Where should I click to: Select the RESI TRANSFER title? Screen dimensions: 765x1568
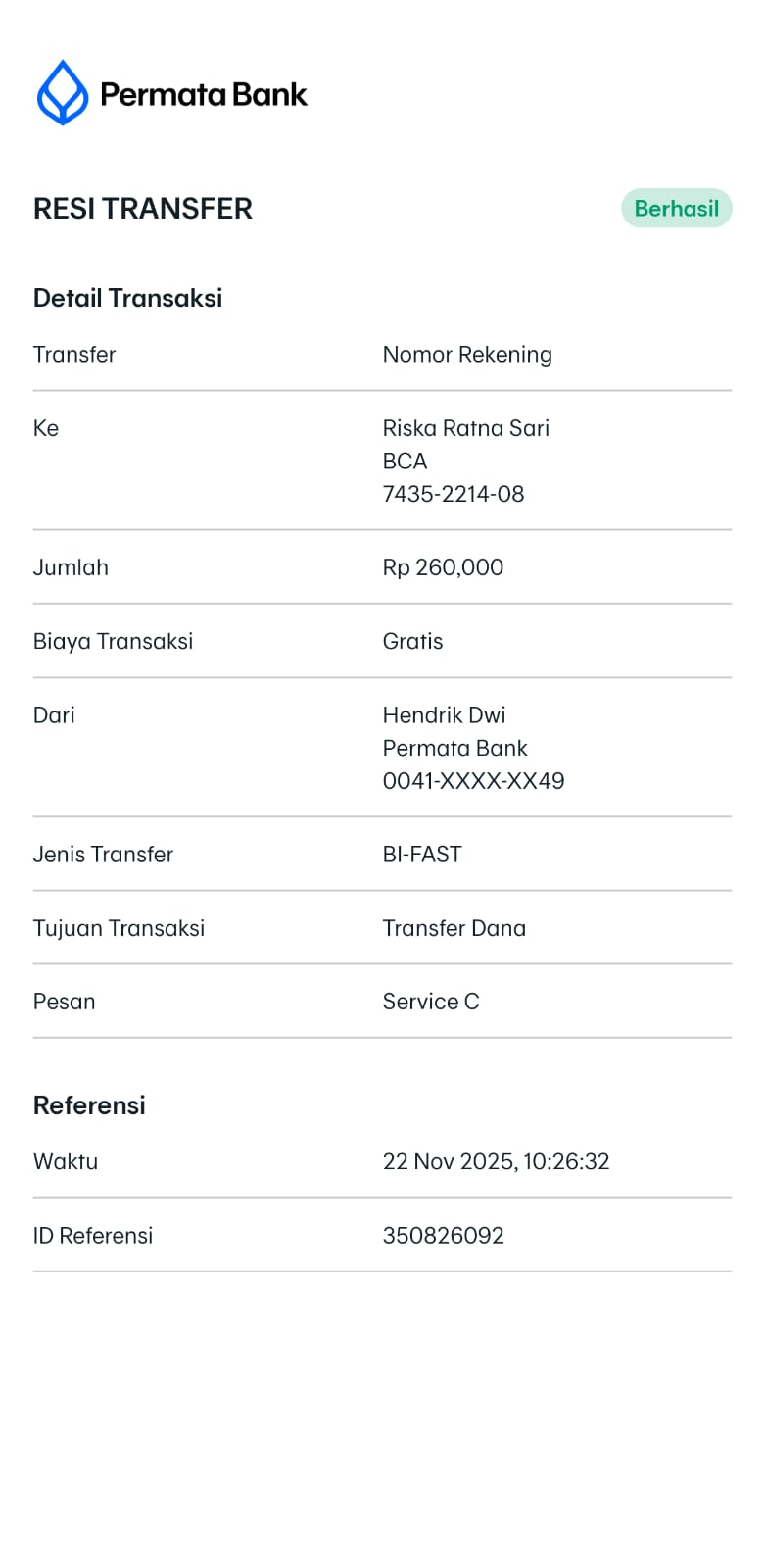point(143,209)
